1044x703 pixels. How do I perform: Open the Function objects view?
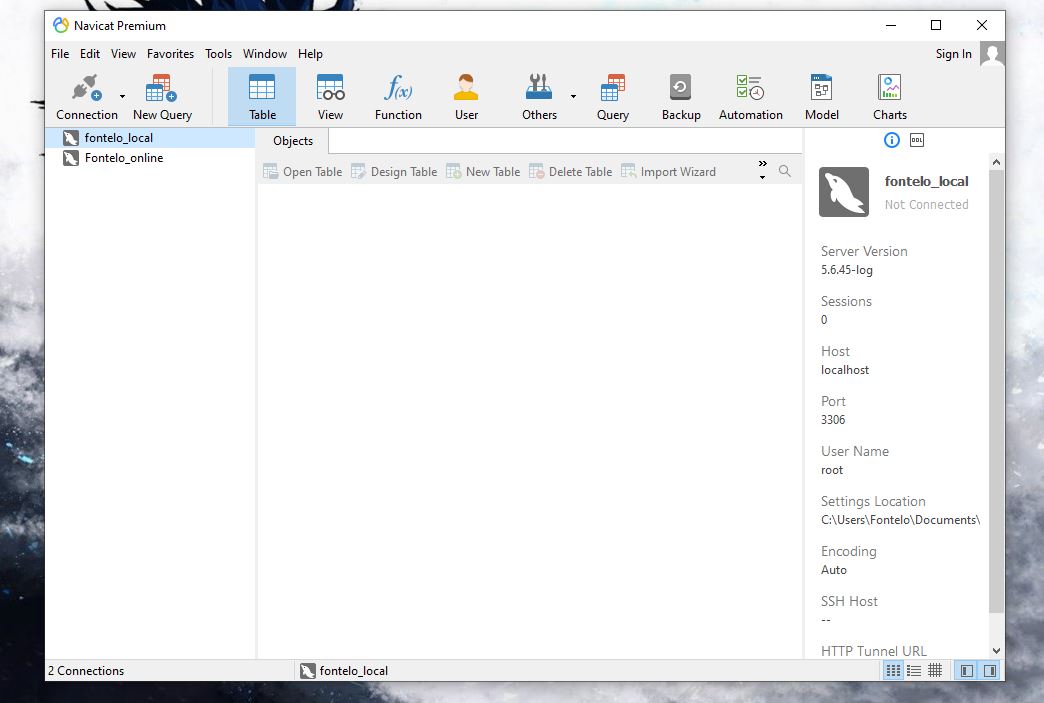(x=398, y=97)
